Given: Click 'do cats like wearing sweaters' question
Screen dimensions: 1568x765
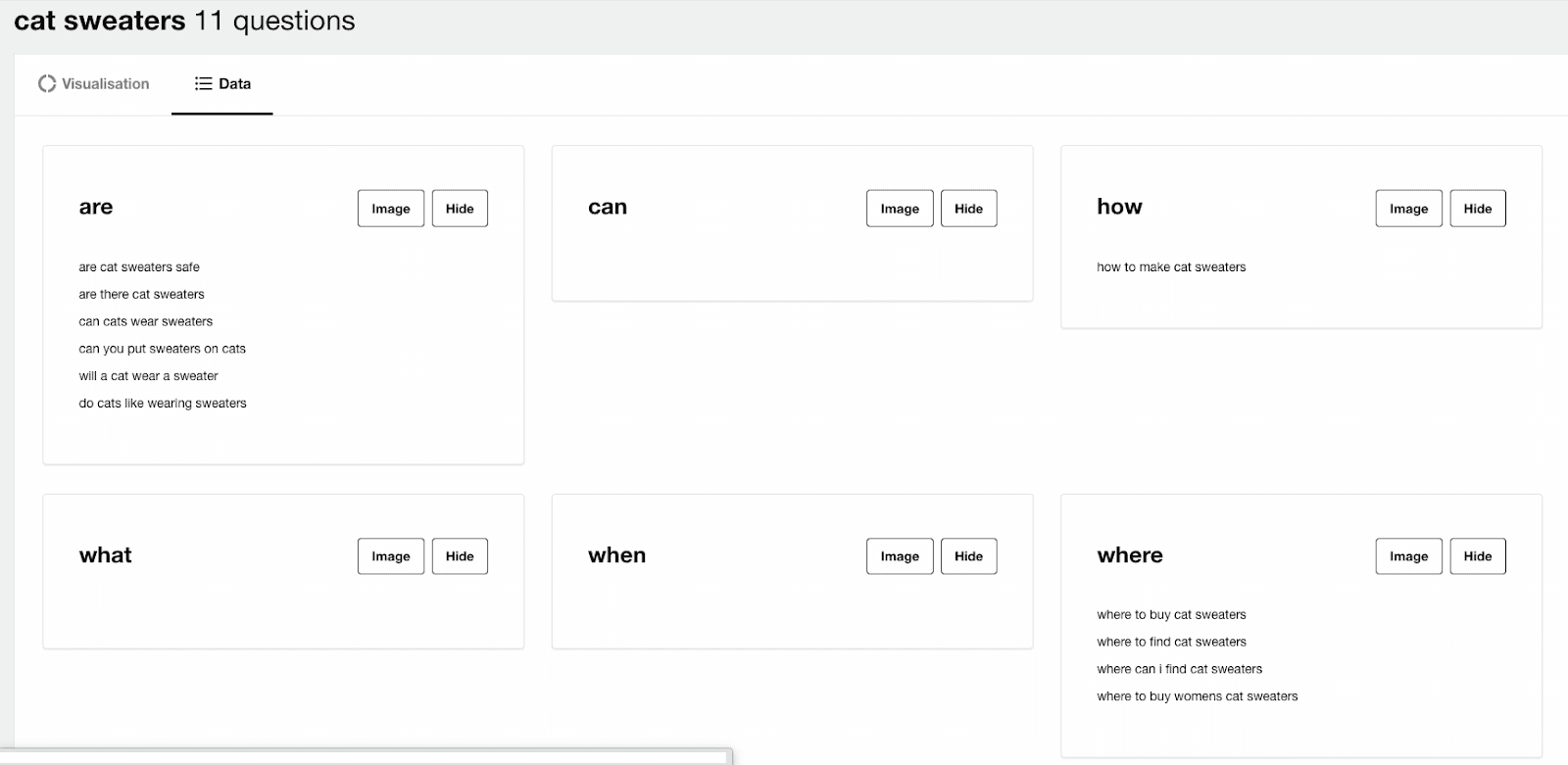Looking at the screenshot, I should 163,404.
